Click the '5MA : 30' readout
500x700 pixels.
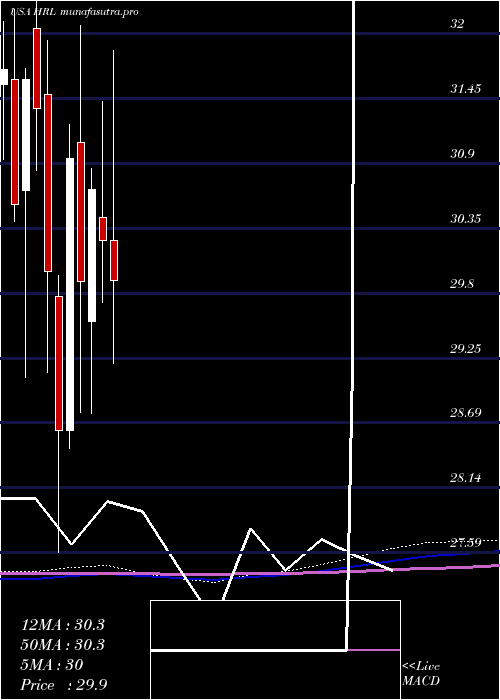point(52,665)
